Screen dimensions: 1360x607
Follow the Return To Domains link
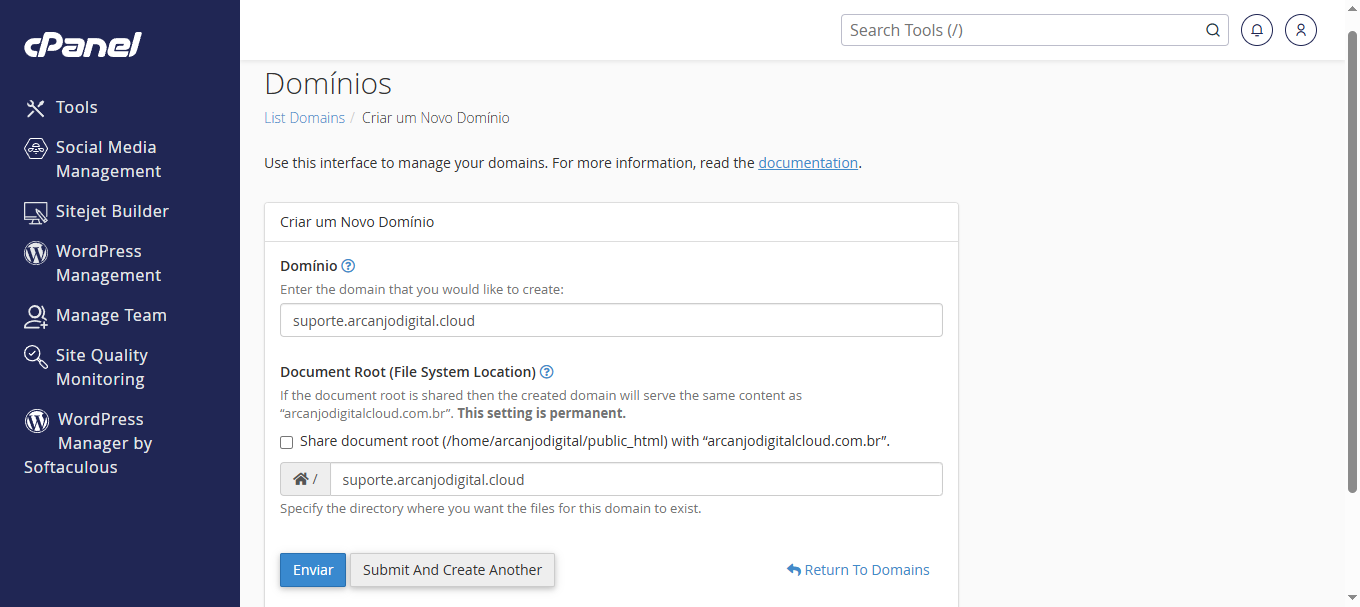pos(866,570)
